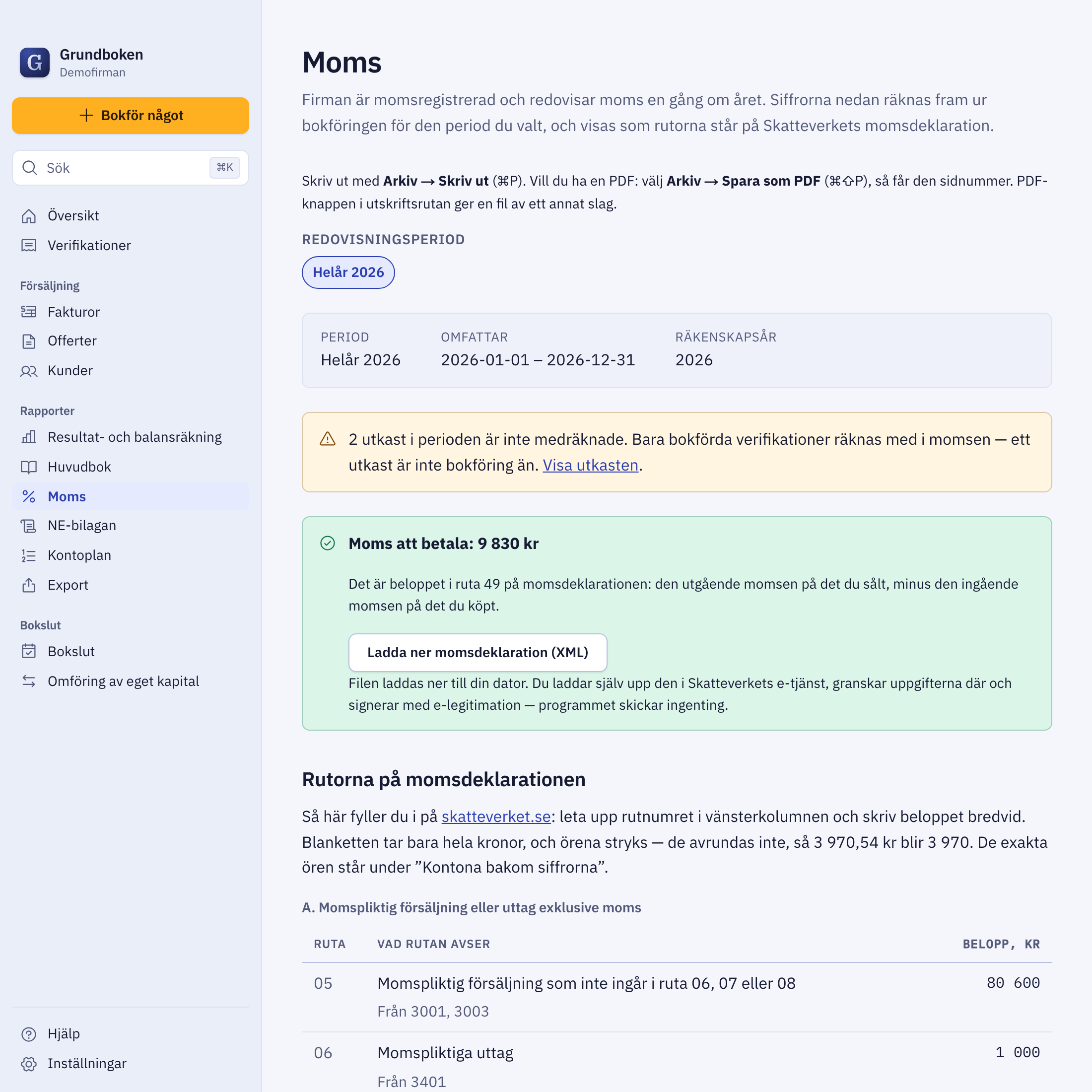
Task: Click the NE-bilagan form icon
Action: pyautogui.click(x=29, y=526)
